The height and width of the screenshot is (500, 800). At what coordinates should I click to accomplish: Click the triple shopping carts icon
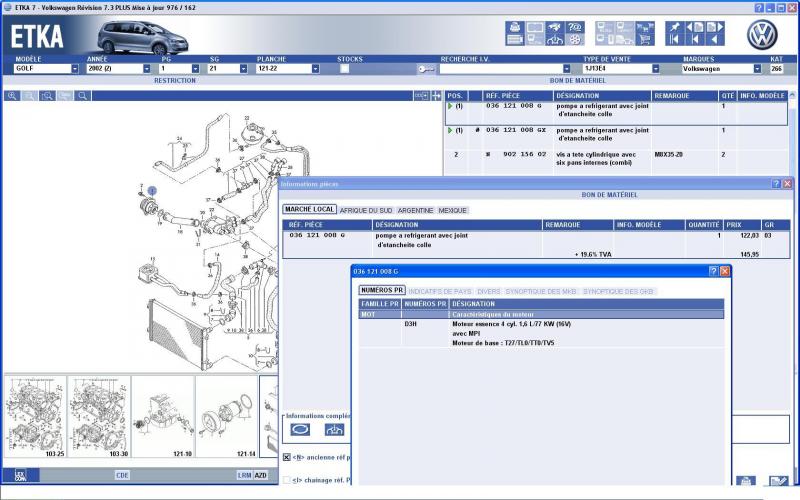pos(645,27)
